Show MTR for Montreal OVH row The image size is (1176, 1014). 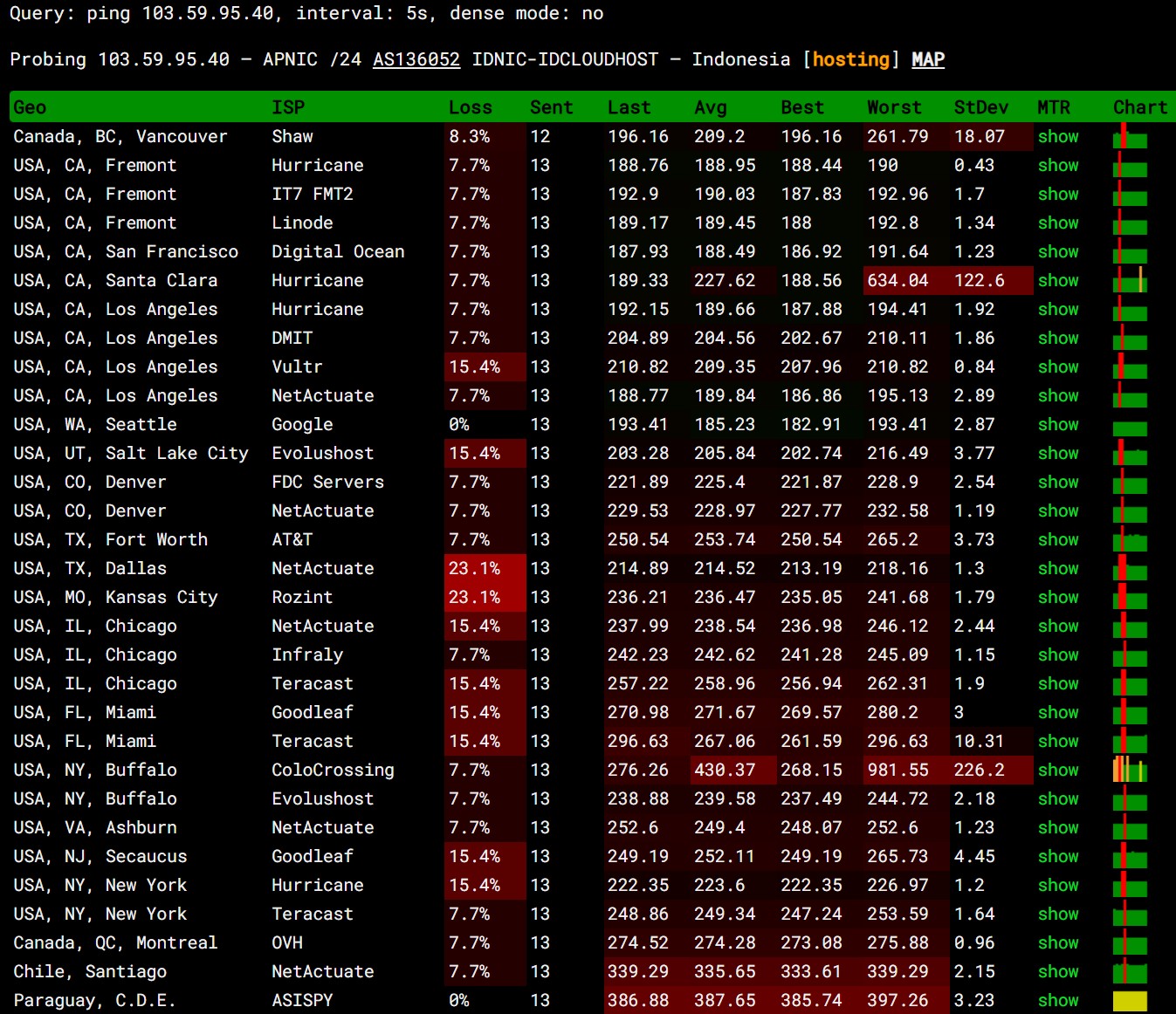click(1058, 942)
